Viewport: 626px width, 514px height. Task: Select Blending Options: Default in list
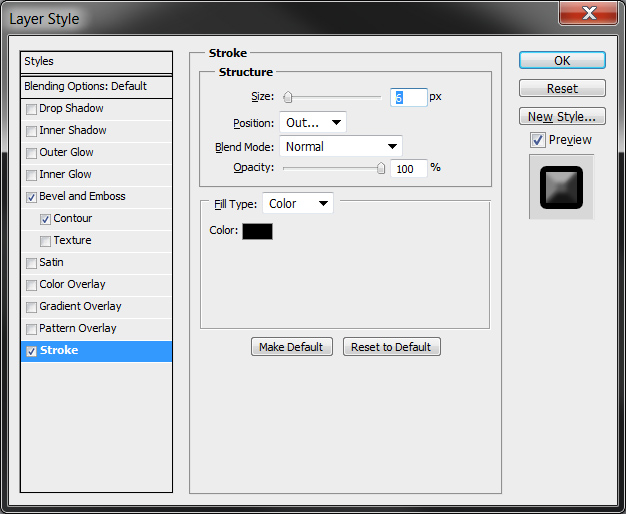[96, 87]
